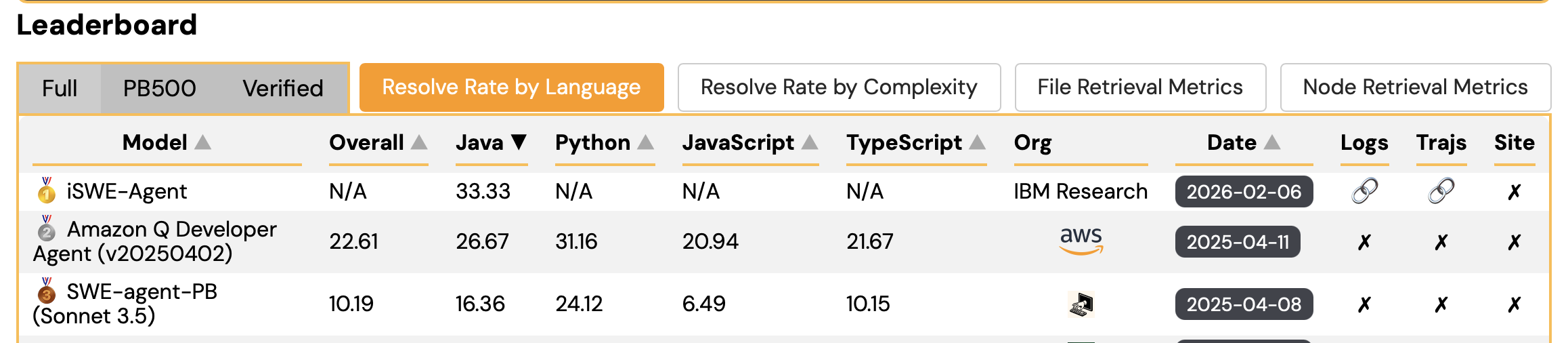Switch to the Full dataset tab
Screen dimensions: 1568x343
pos(60,88)
